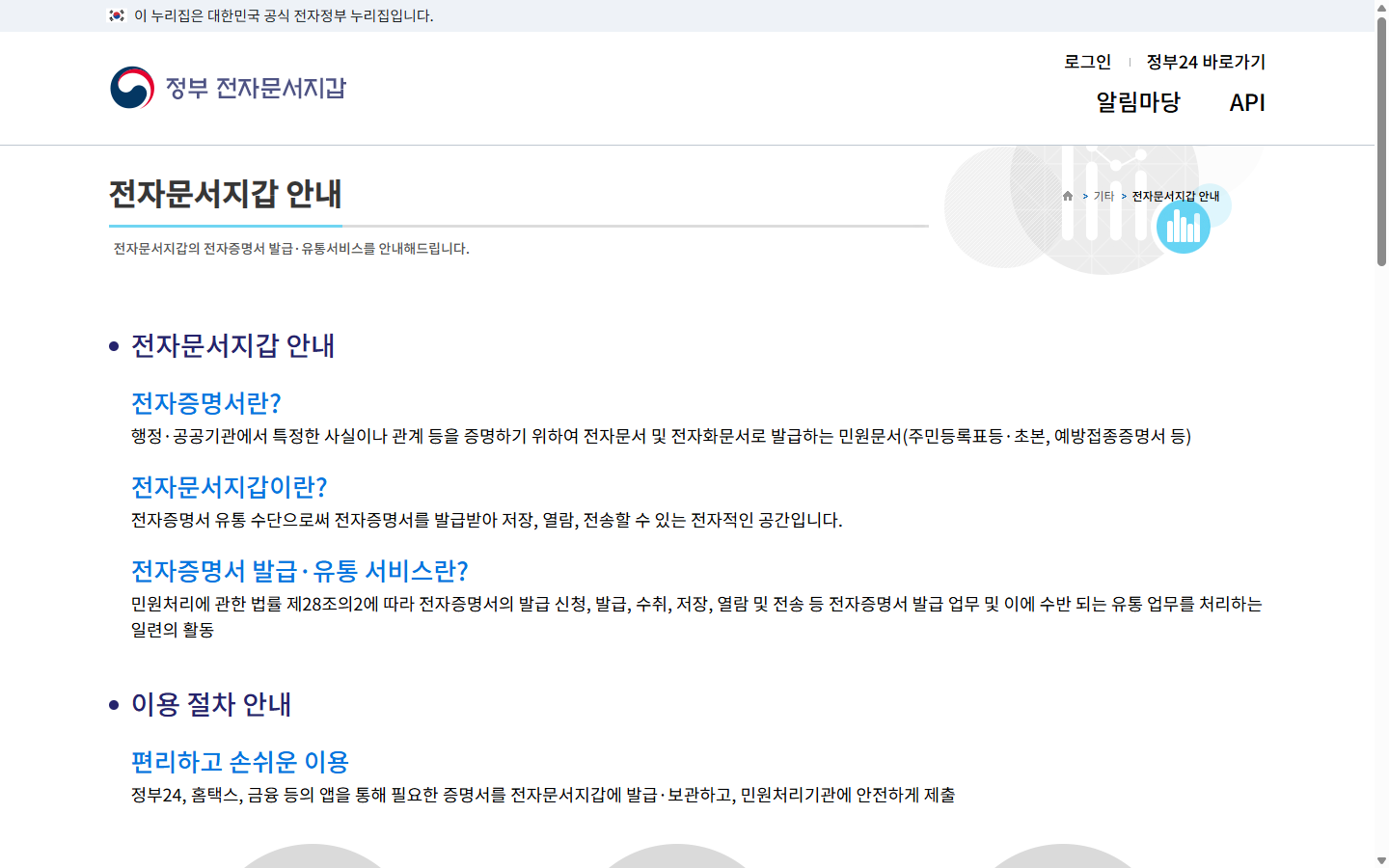This screenshot has height=868, width=1389.
Task: Click the blue bar chart circle icon
Action: tap(1184, 227)
